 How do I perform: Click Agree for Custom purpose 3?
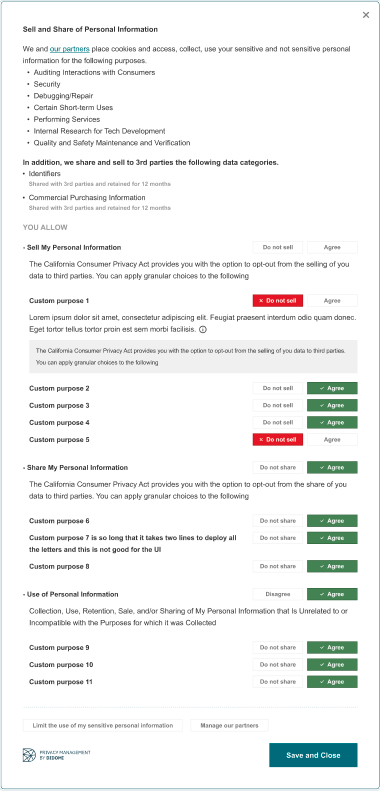point(332,406)
